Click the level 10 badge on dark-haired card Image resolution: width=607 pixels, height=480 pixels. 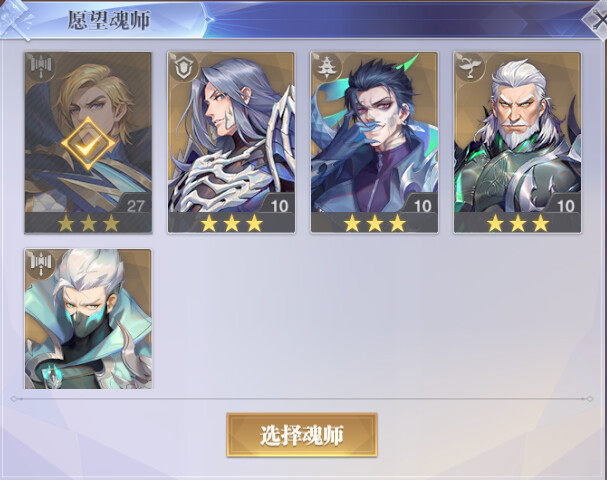click(422, 206)
